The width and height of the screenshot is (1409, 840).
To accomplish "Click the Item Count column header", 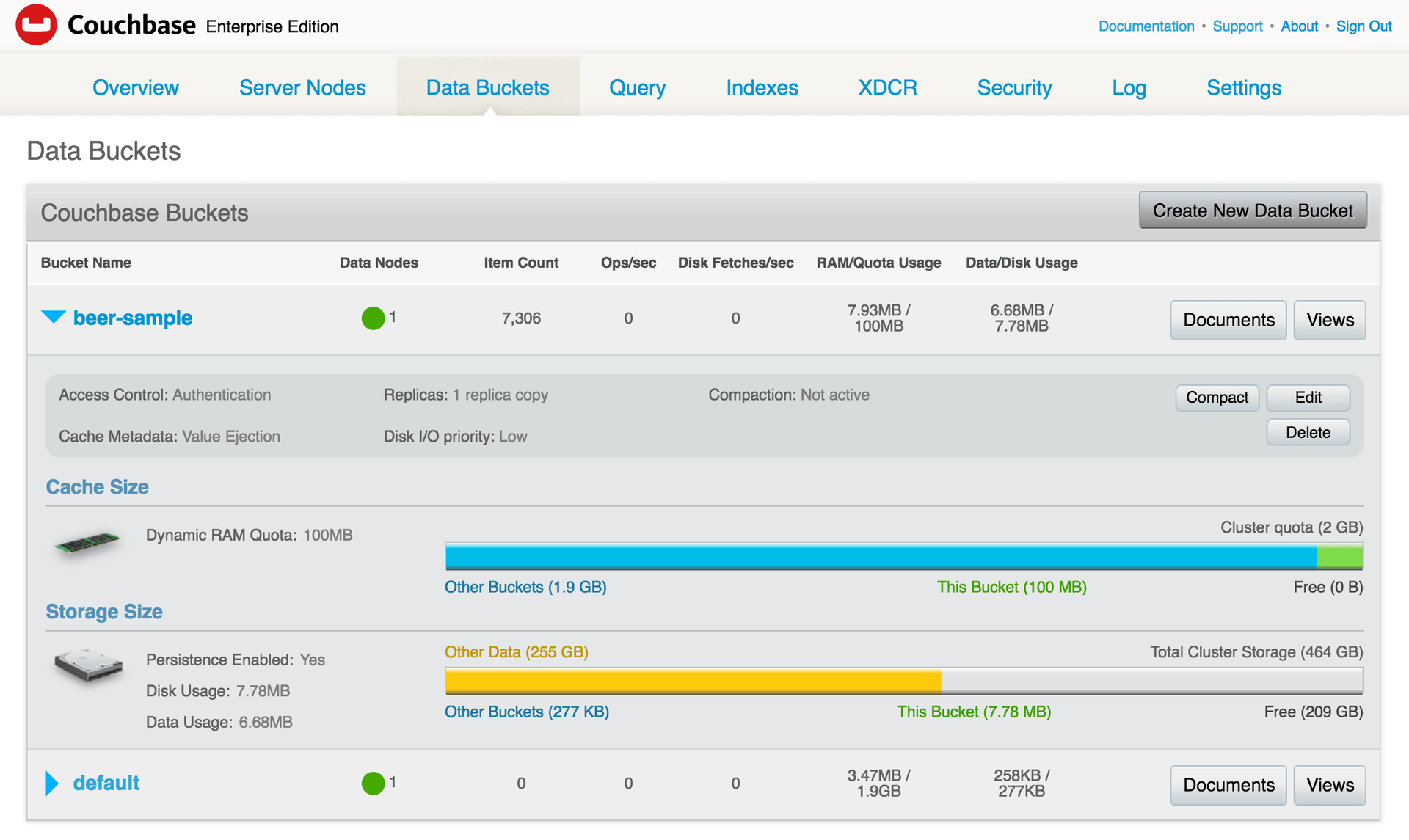I will (521, 263).
